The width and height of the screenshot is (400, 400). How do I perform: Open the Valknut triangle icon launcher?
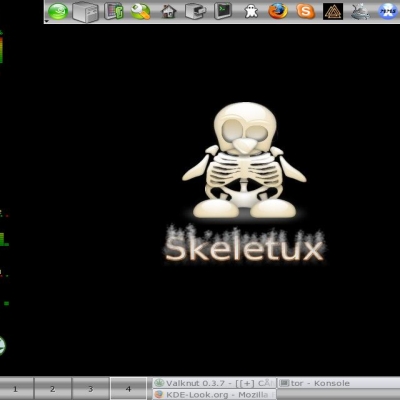[x=333, y=12]
